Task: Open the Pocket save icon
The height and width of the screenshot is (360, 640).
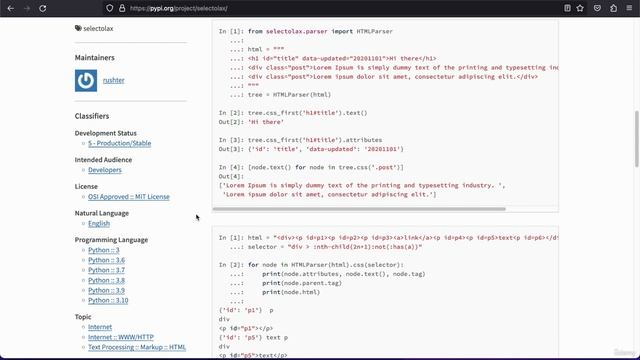Action: pos(597,8)
